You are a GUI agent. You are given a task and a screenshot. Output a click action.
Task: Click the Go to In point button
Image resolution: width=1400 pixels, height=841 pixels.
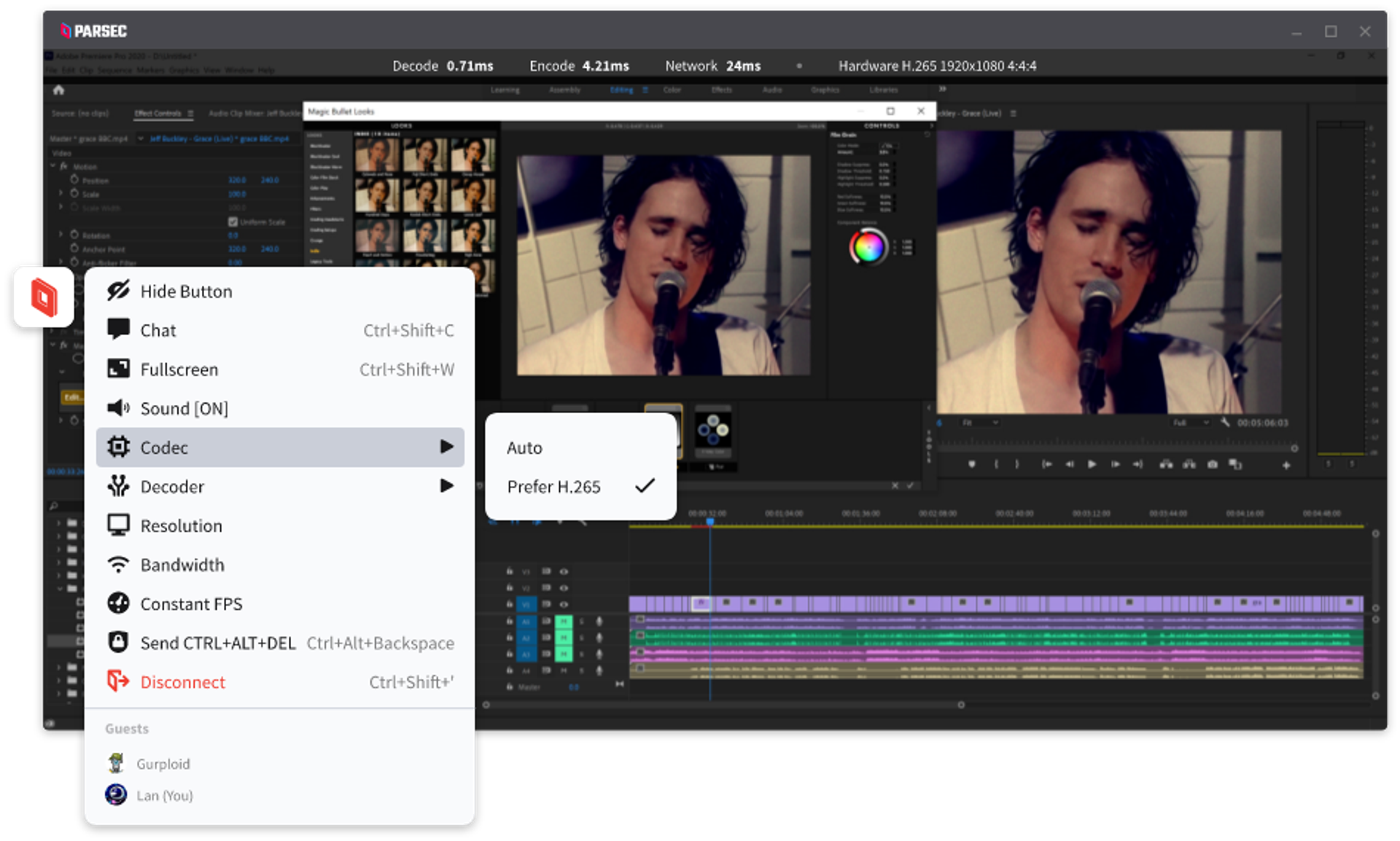click(1046, 464)
